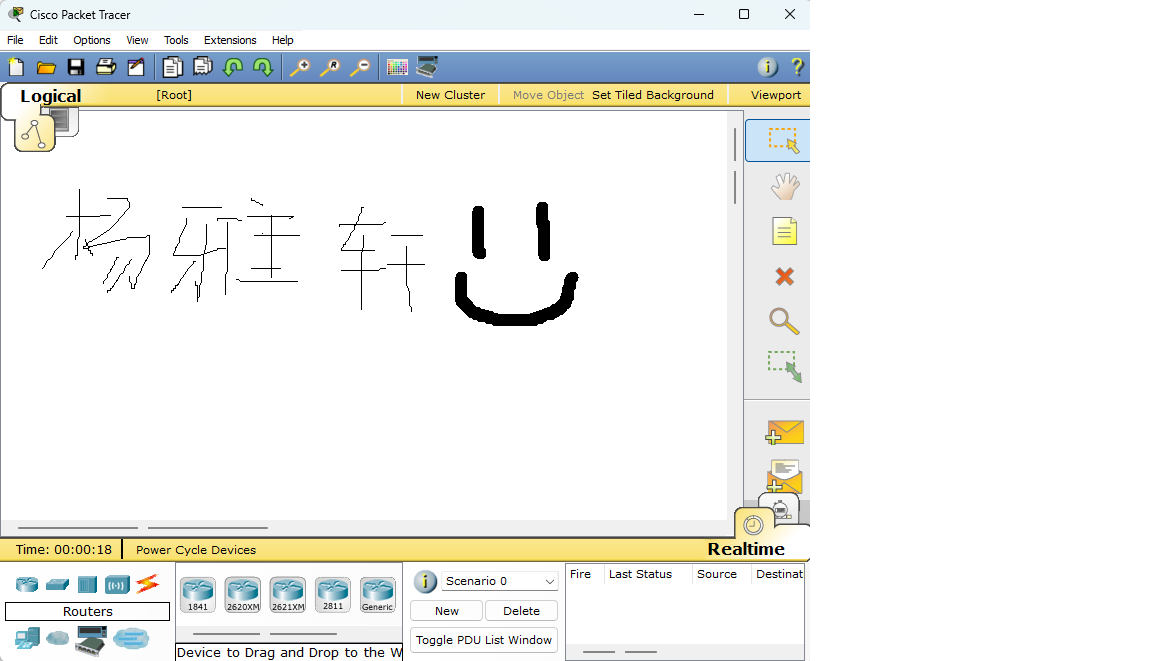This screenshot has height=661, width=1152.
Task: Select WAN Emulation cloud category
Action: click(x=57, y=638)
